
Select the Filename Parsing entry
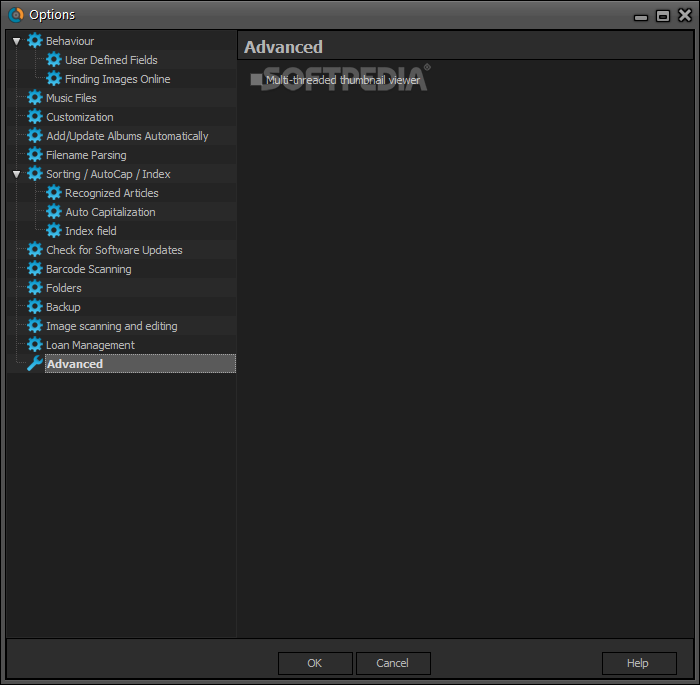[86, 155]
